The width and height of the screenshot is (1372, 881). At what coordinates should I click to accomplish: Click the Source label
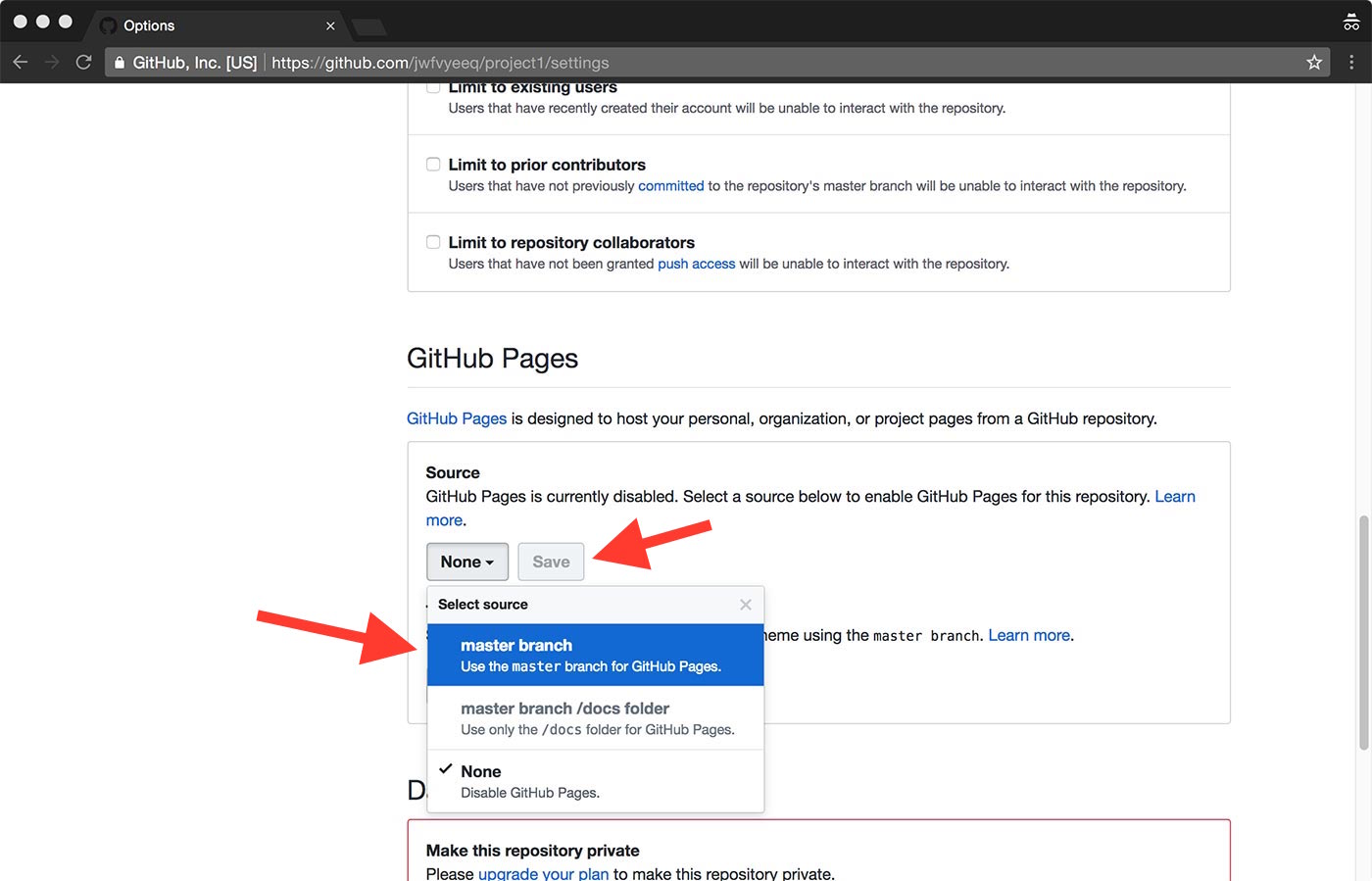453,472
